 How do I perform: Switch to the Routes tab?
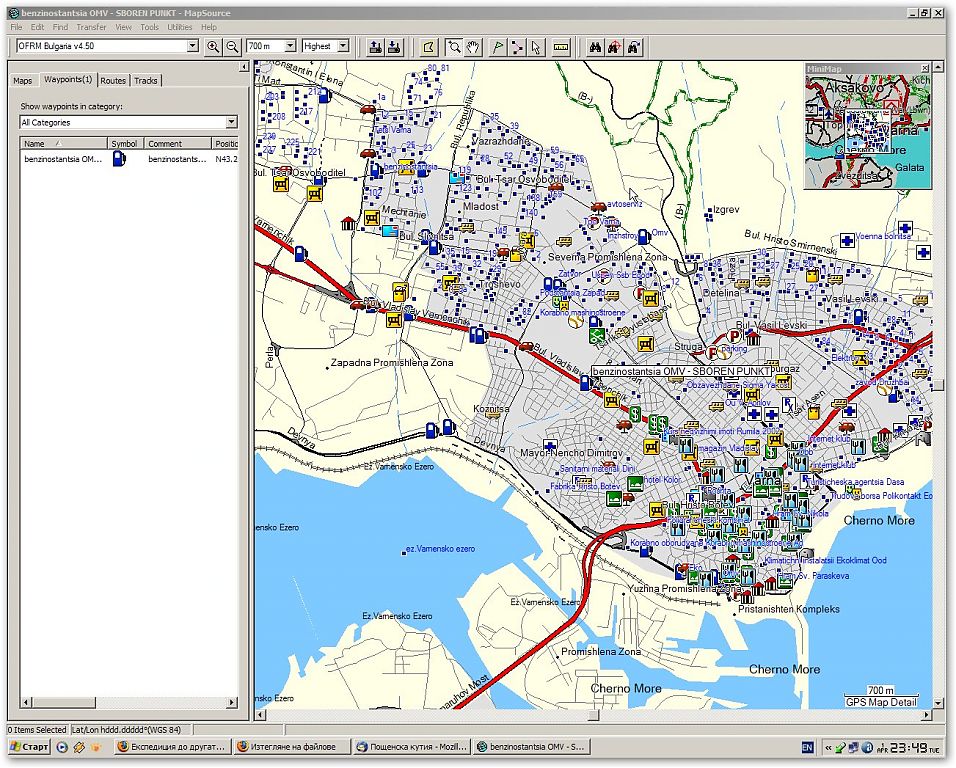pyautogui.click(x=113, y=80)
